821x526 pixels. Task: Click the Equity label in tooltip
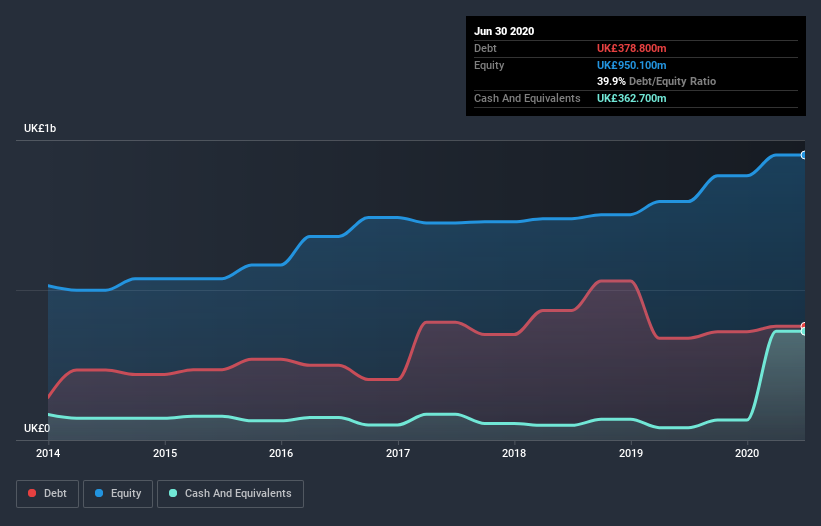(489, 65)
